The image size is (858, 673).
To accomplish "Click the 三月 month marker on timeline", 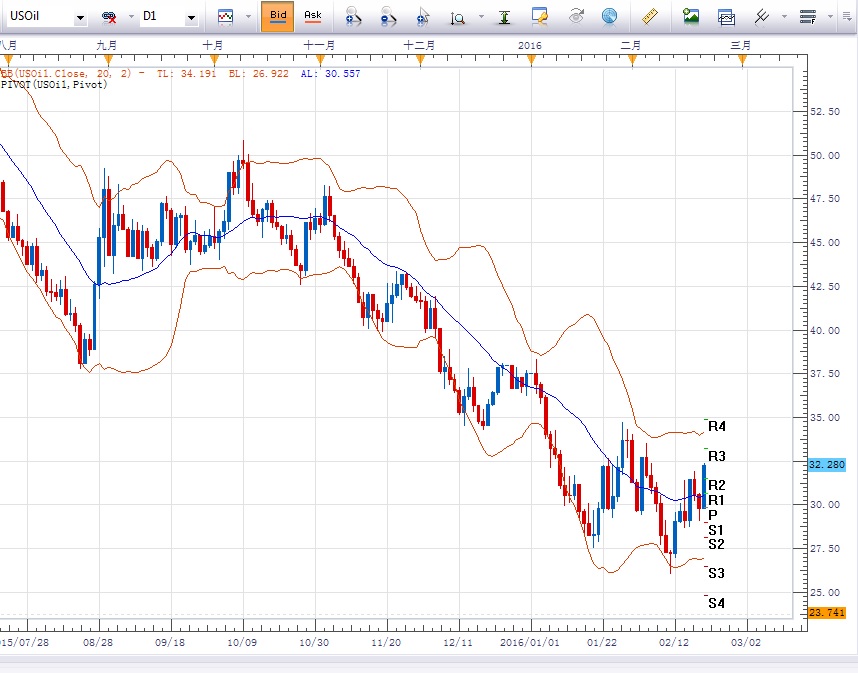I will 741,45.
